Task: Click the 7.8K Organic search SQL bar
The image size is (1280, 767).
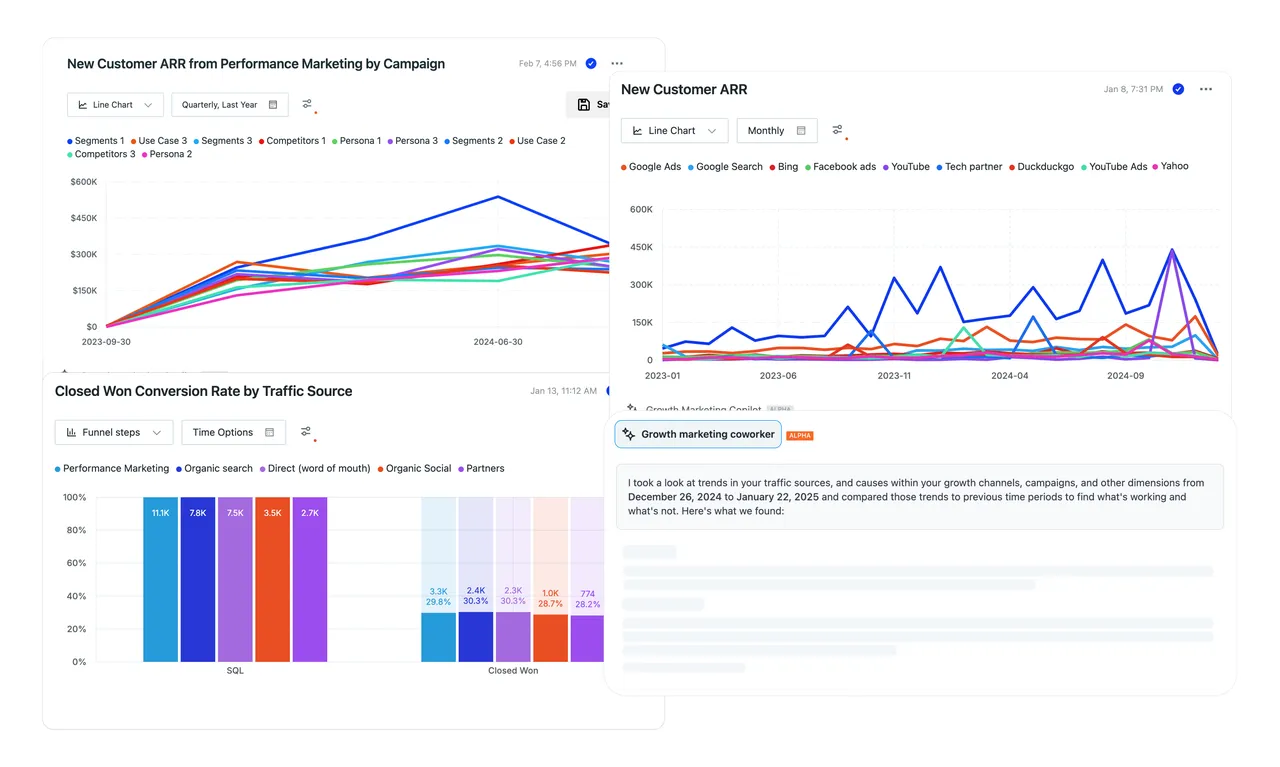Action: tap(198, 579)
